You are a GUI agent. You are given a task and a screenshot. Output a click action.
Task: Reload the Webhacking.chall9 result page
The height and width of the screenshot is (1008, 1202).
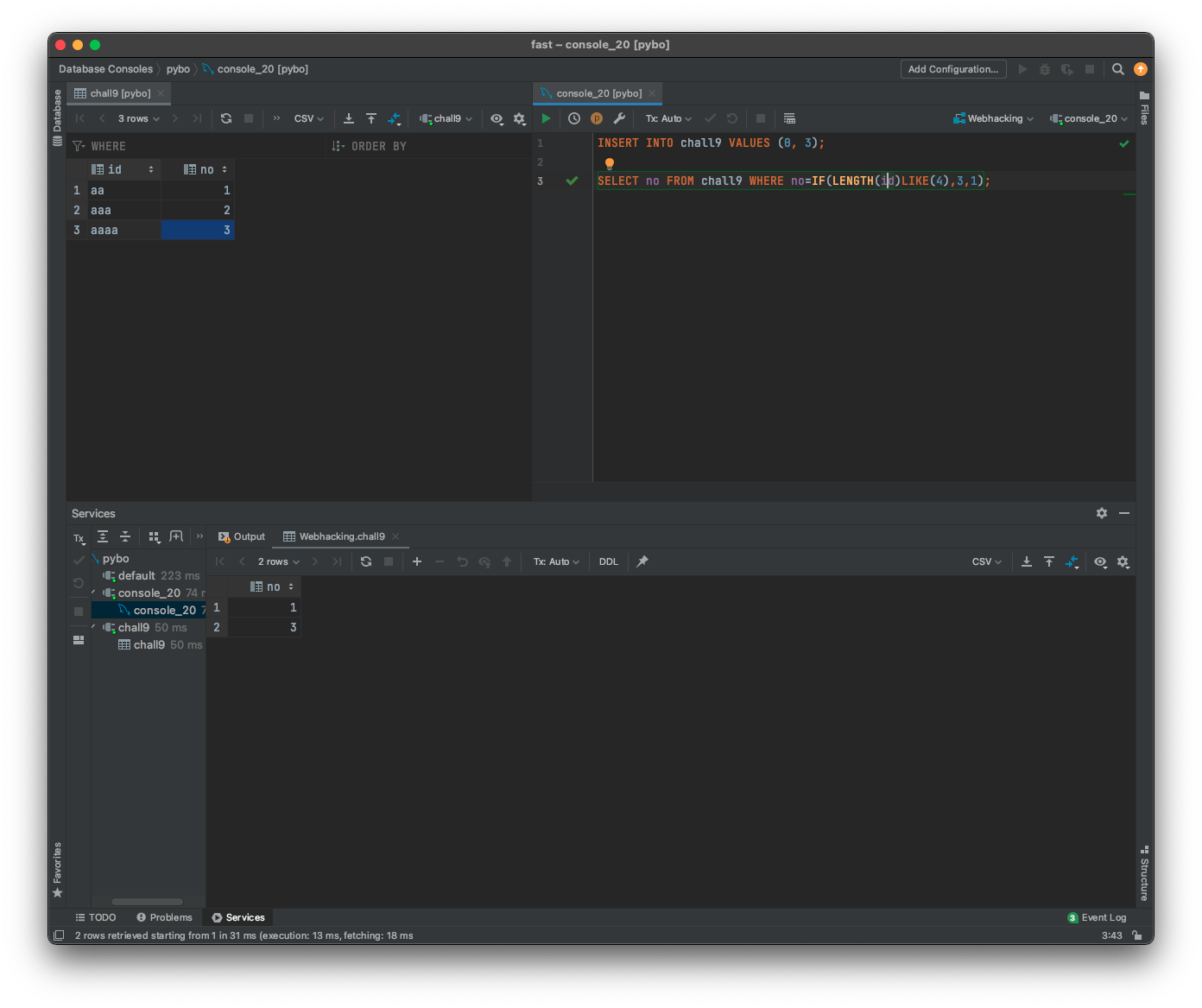click(366, 561)
